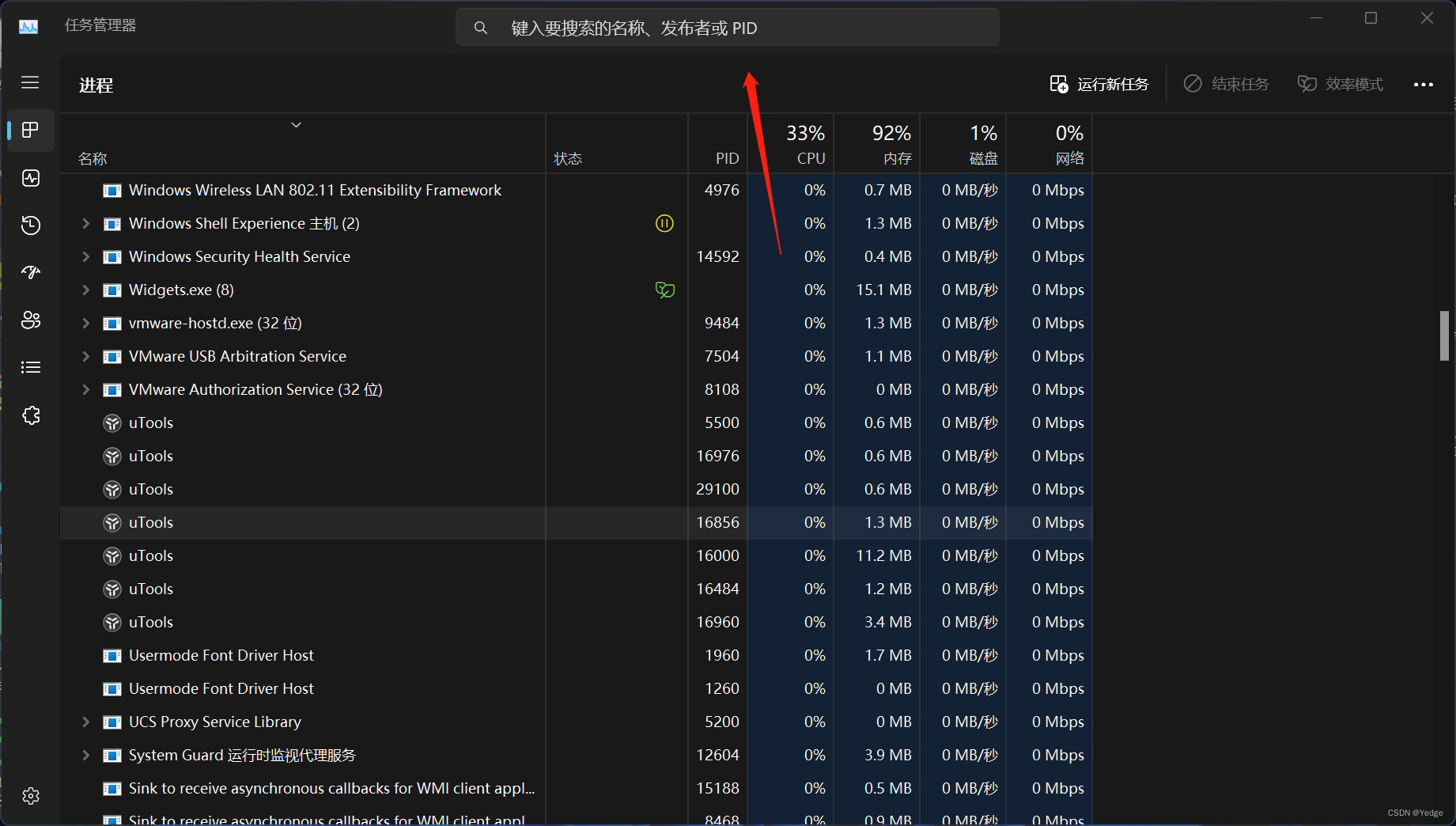
Task: Click the icon of UCS Proxy Service Library
Action: tap(112, 722)
